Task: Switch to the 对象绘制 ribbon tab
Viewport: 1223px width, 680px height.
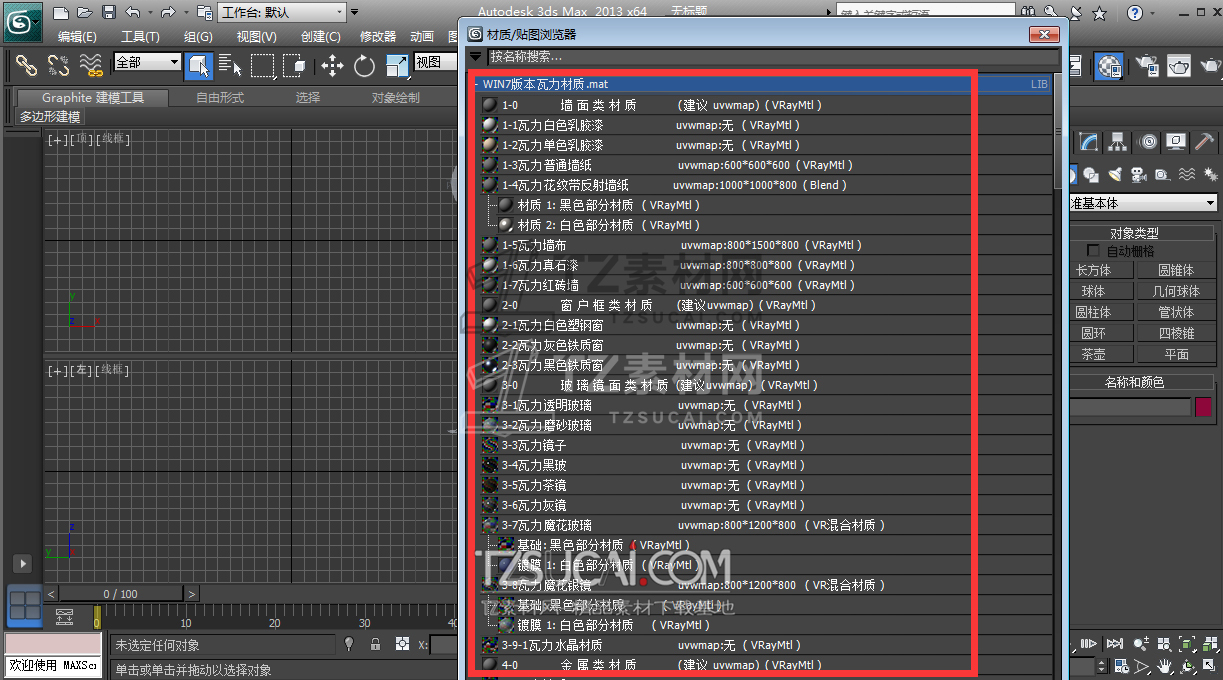Action: (x=396, y=98)
